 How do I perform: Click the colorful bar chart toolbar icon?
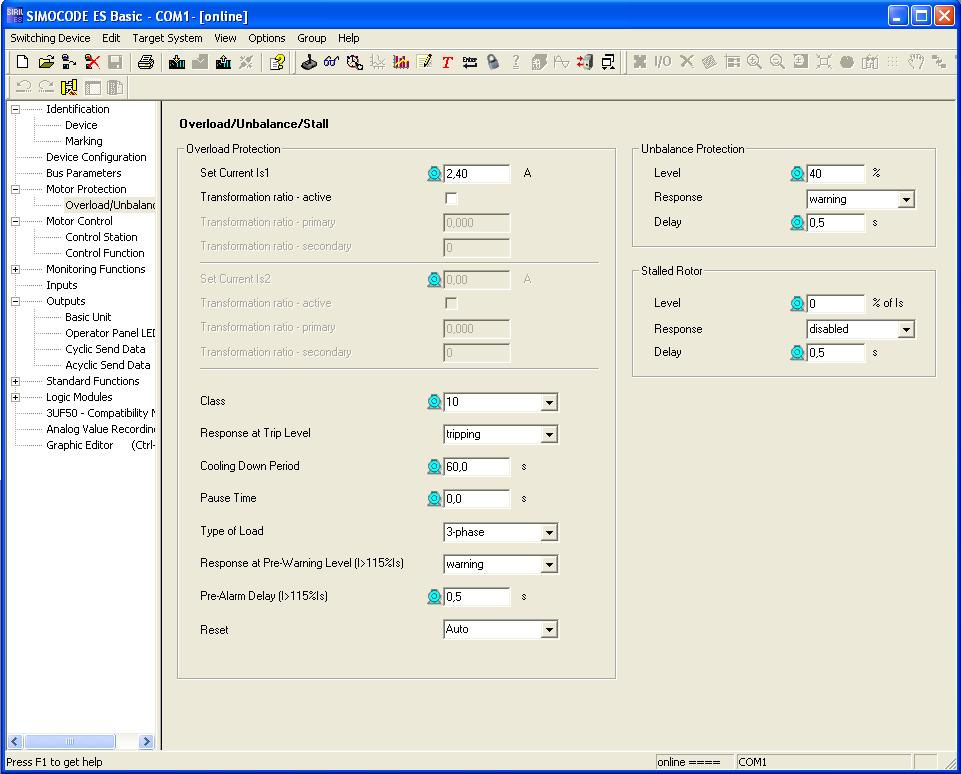[401, 62]
